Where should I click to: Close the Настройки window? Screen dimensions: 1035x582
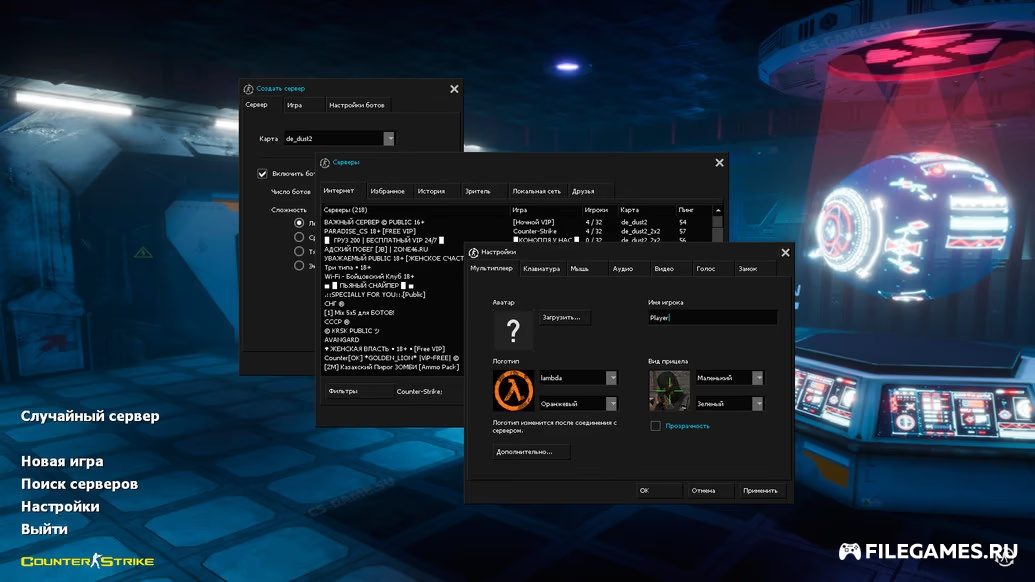coord(785,253)
